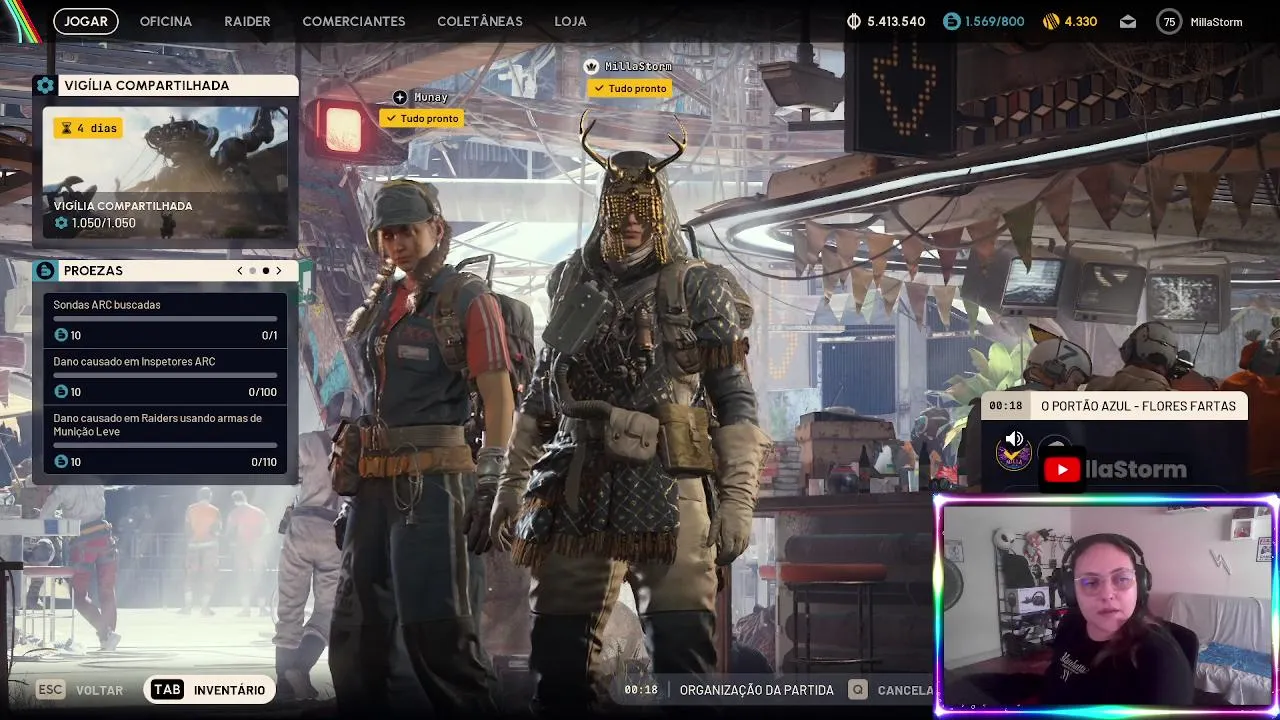Click the 1.050/1.050 event progress value
Viewport: 1280px width, 720px height.
103,223
